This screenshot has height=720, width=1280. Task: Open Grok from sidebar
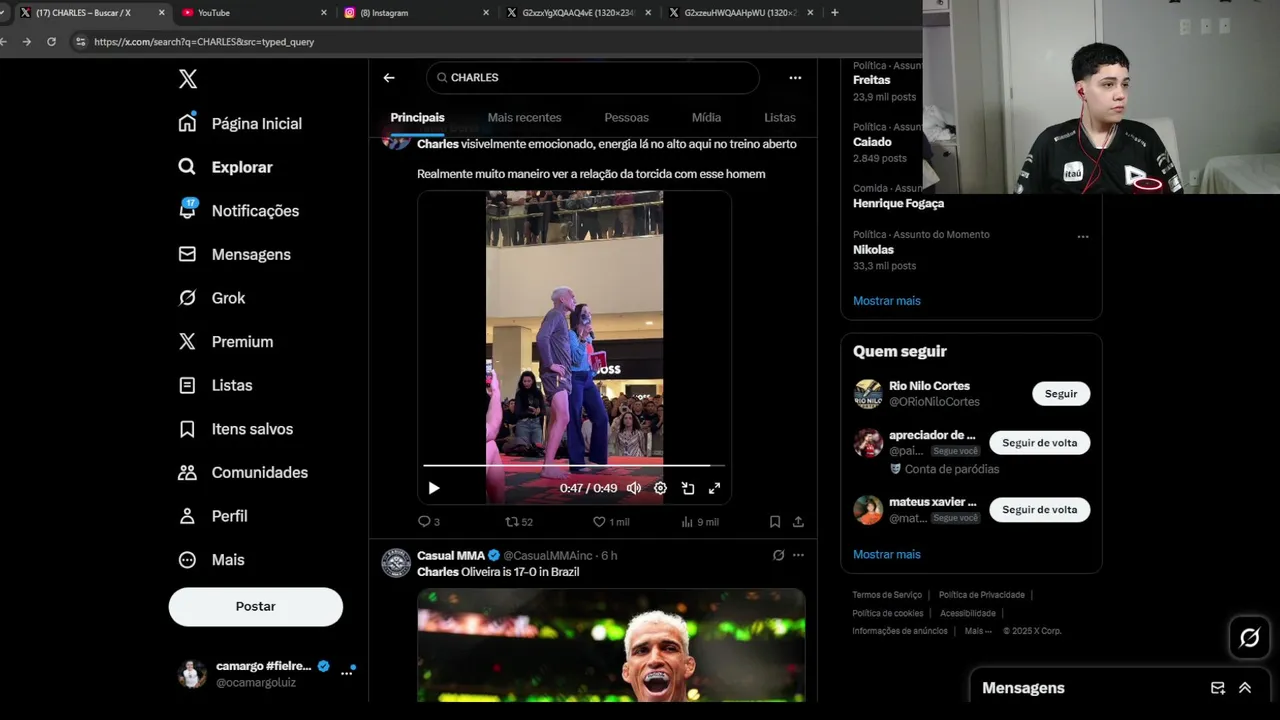pyautogui.click(x=211, y=298)
